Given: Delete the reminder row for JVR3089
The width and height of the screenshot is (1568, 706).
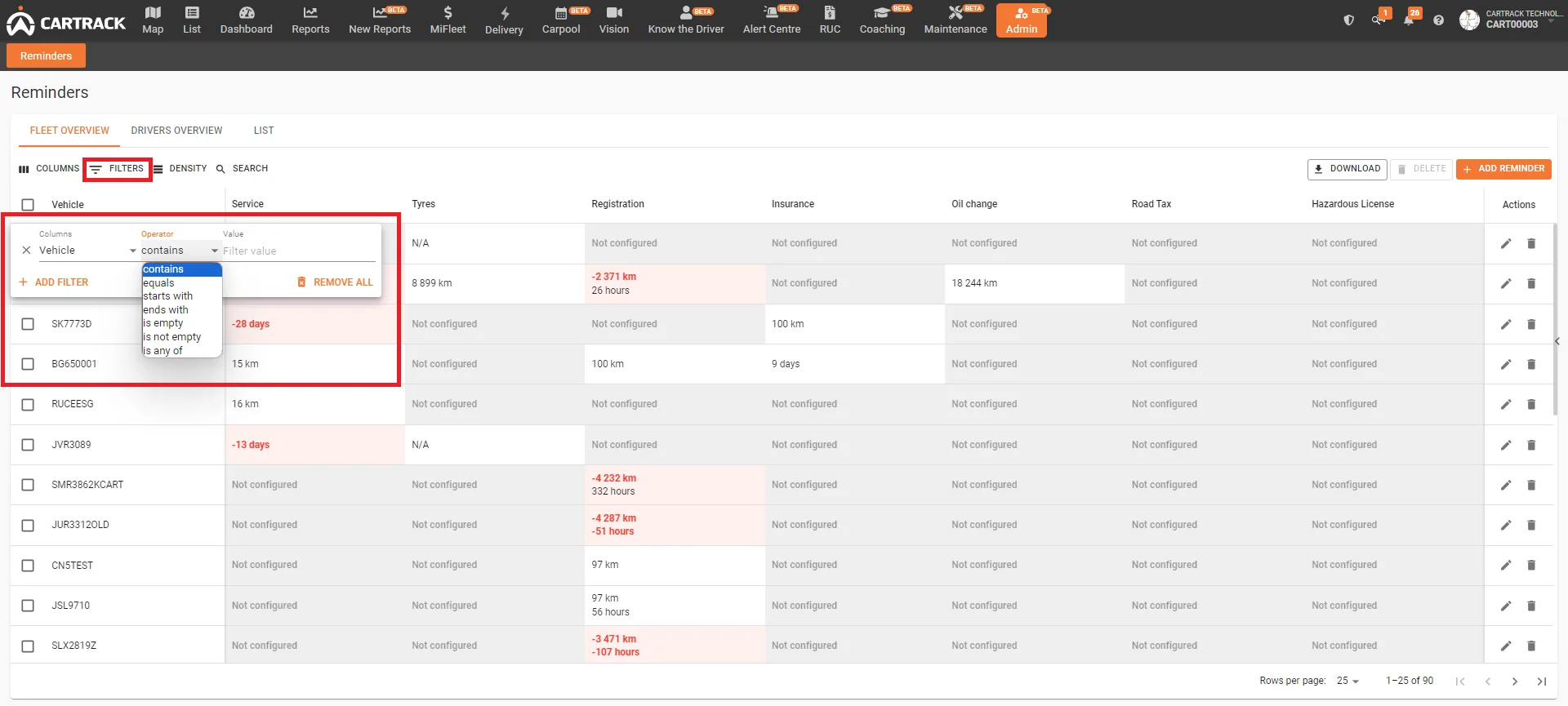Looking at the screenshot, I should pos(1531,445).
